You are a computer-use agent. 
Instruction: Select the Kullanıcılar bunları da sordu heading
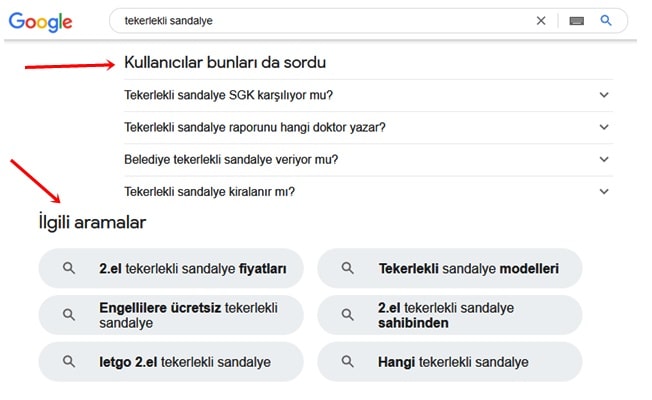(x=225, y=62)
